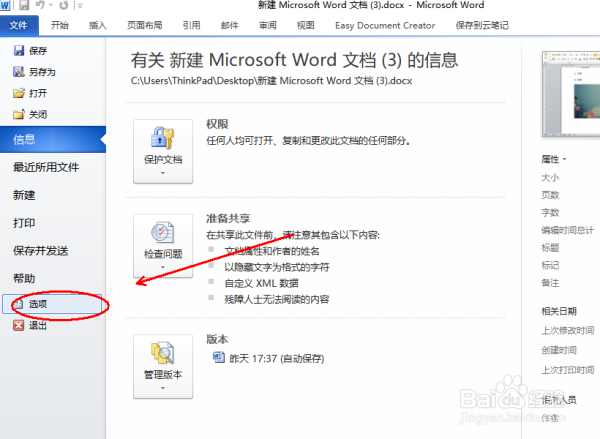600x439 pixels.
Task: Click the Word document icon beside 昨天 17:37
Action: (x=218, y=358)
